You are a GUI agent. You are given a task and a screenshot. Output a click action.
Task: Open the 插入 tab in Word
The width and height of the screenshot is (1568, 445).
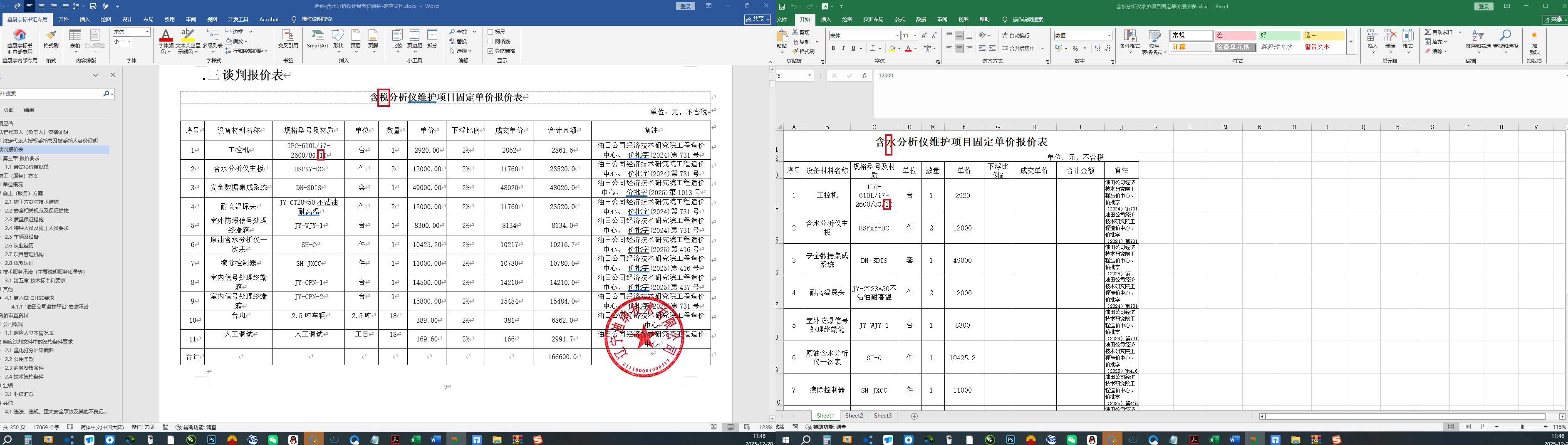pyautogui.click(x=84, y=20)
